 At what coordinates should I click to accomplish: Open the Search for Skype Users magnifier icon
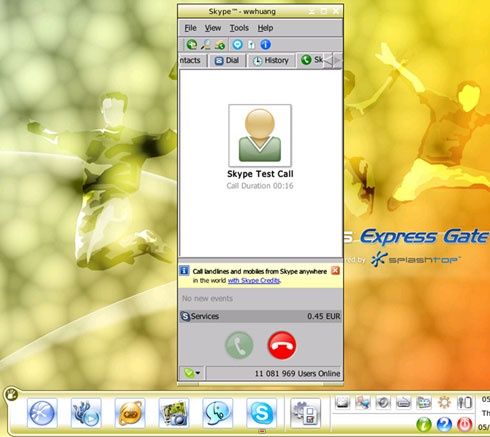coord(205,45)
